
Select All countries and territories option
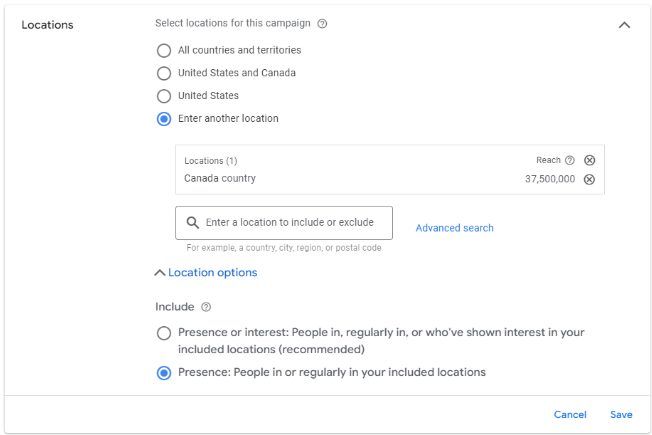(164, 50)
